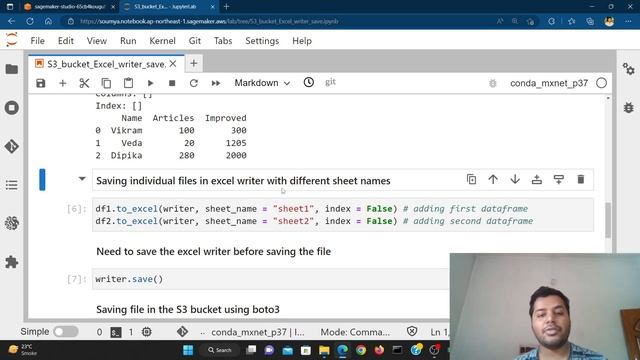Image resolution: width=640 pixels, height=360 pixels.
Task: Open the Edit menu
Action: coord(66,41)
